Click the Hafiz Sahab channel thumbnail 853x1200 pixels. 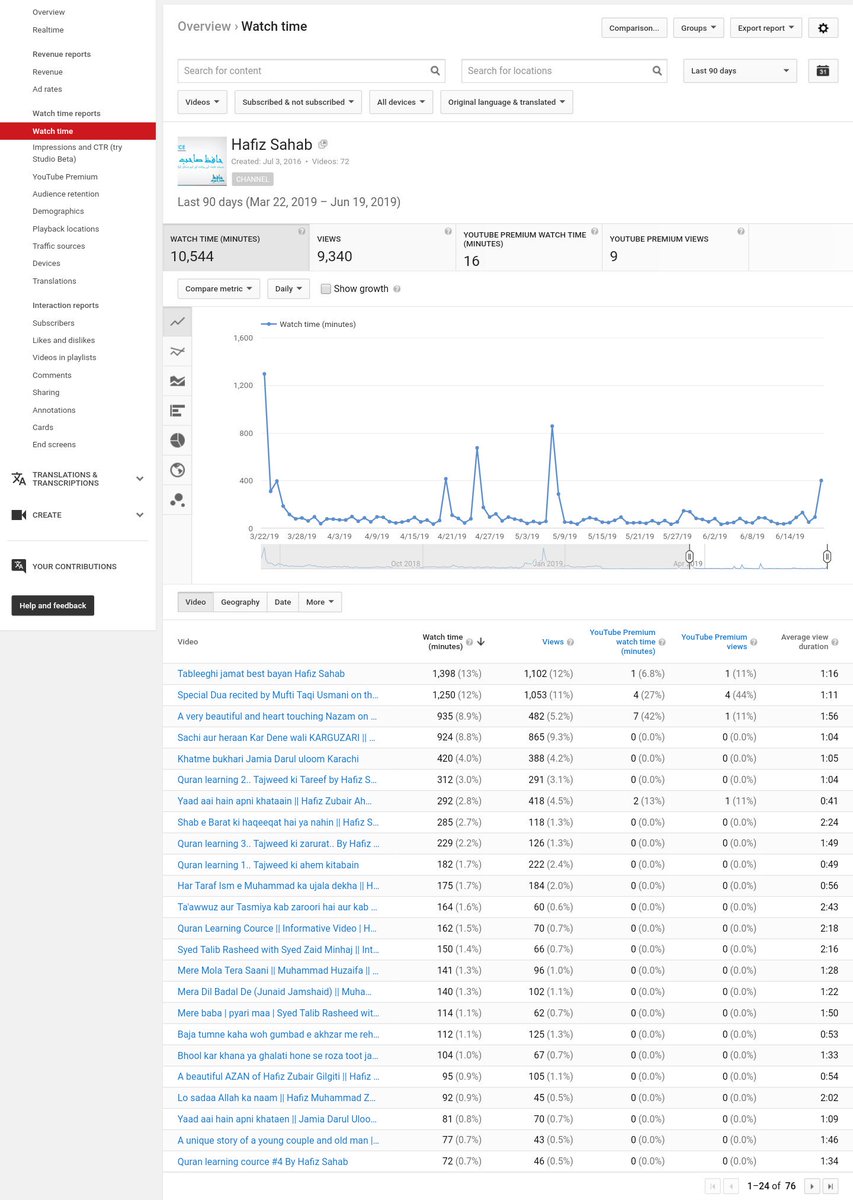202,161
